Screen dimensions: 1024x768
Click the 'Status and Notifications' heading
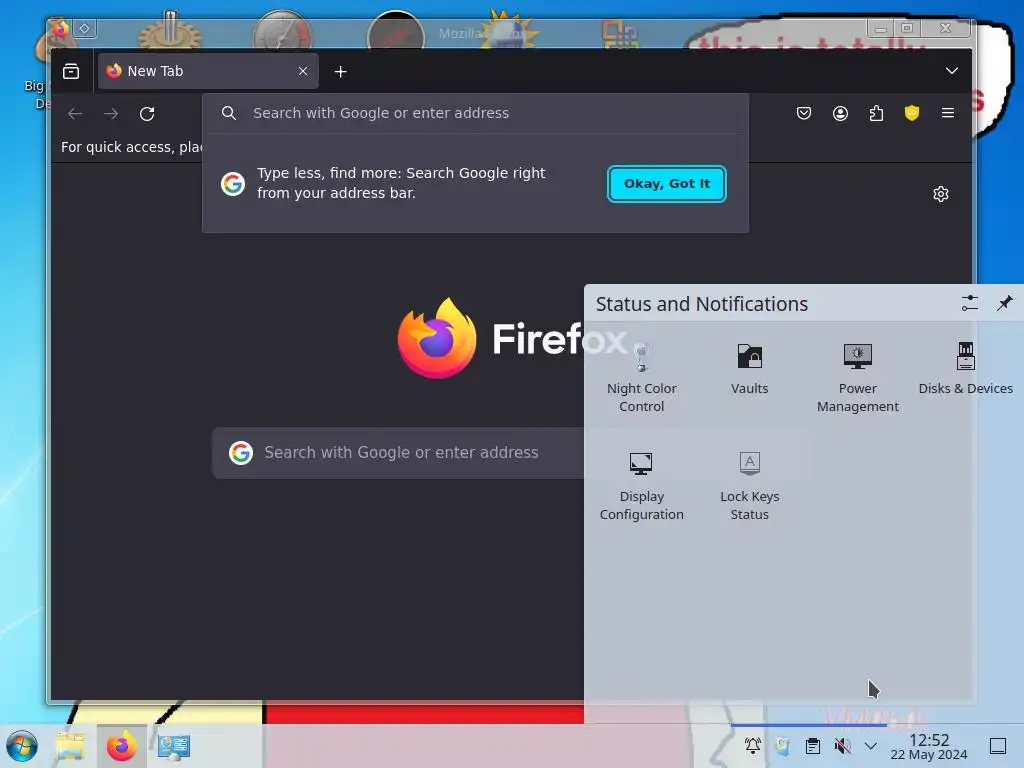tap(702, 304)
